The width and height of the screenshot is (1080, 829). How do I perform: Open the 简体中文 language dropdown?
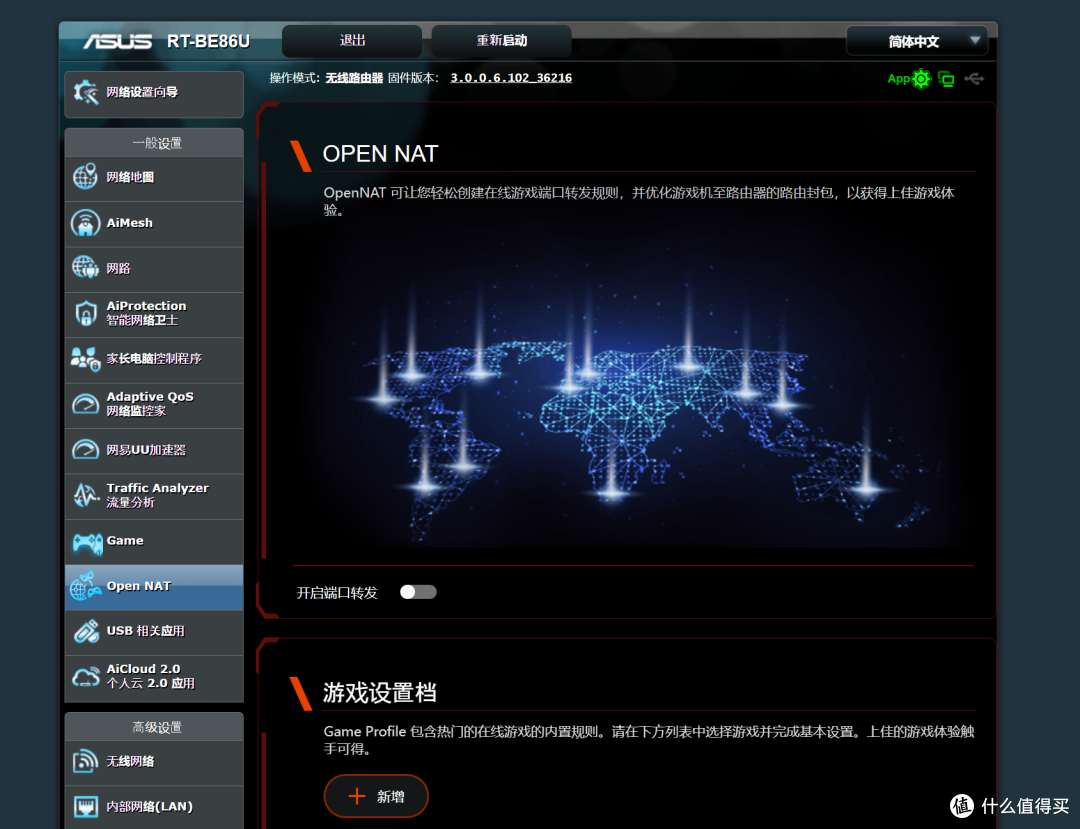tap(917, 41)
